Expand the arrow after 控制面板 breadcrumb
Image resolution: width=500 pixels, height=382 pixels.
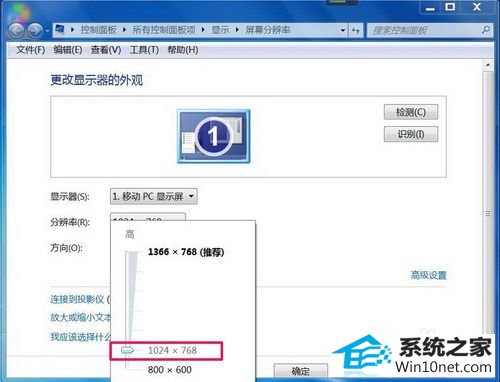[x=124, y=30]
